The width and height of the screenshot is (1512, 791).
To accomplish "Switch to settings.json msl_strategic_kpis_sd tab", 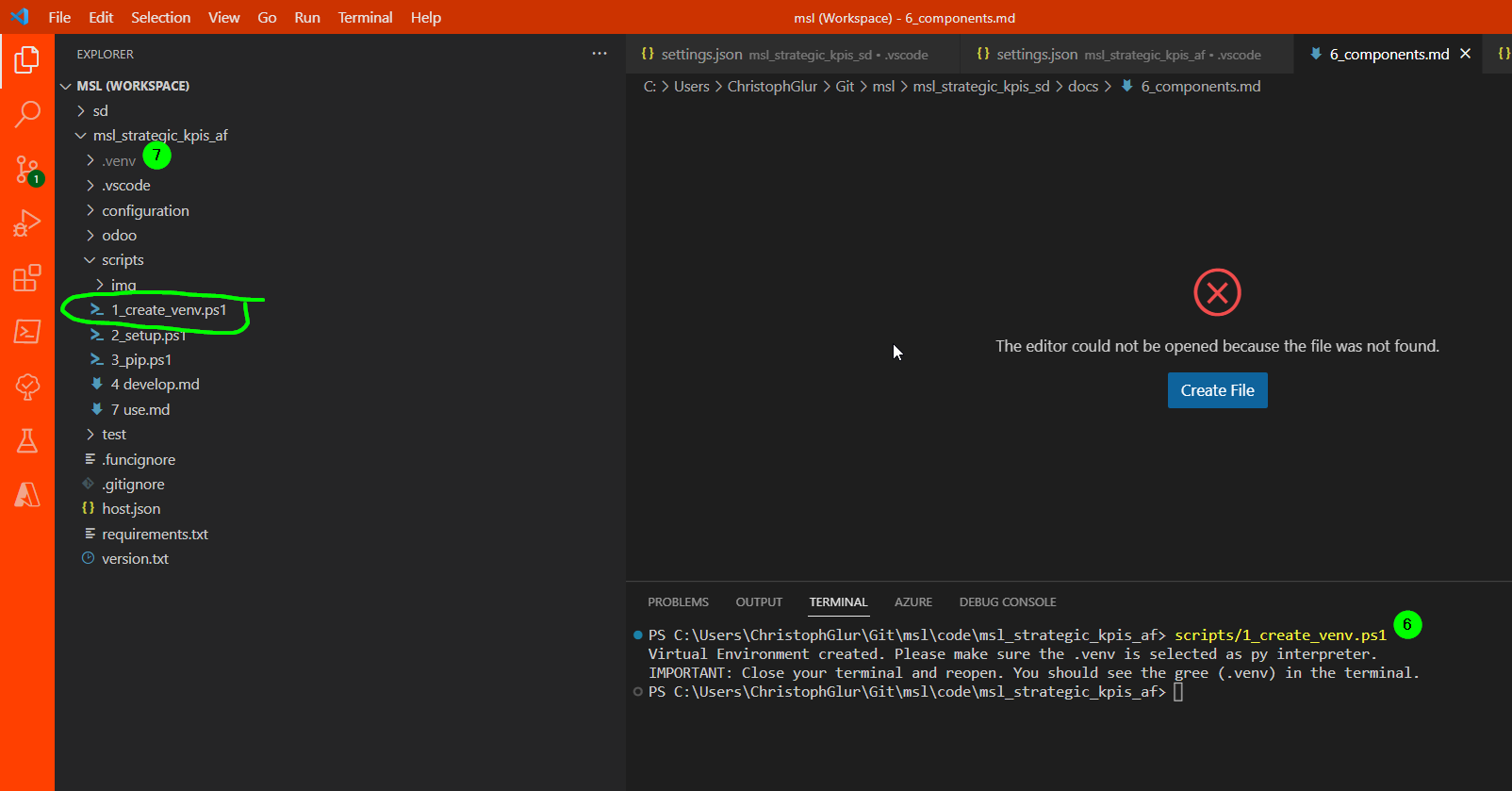I will (793, 54).
